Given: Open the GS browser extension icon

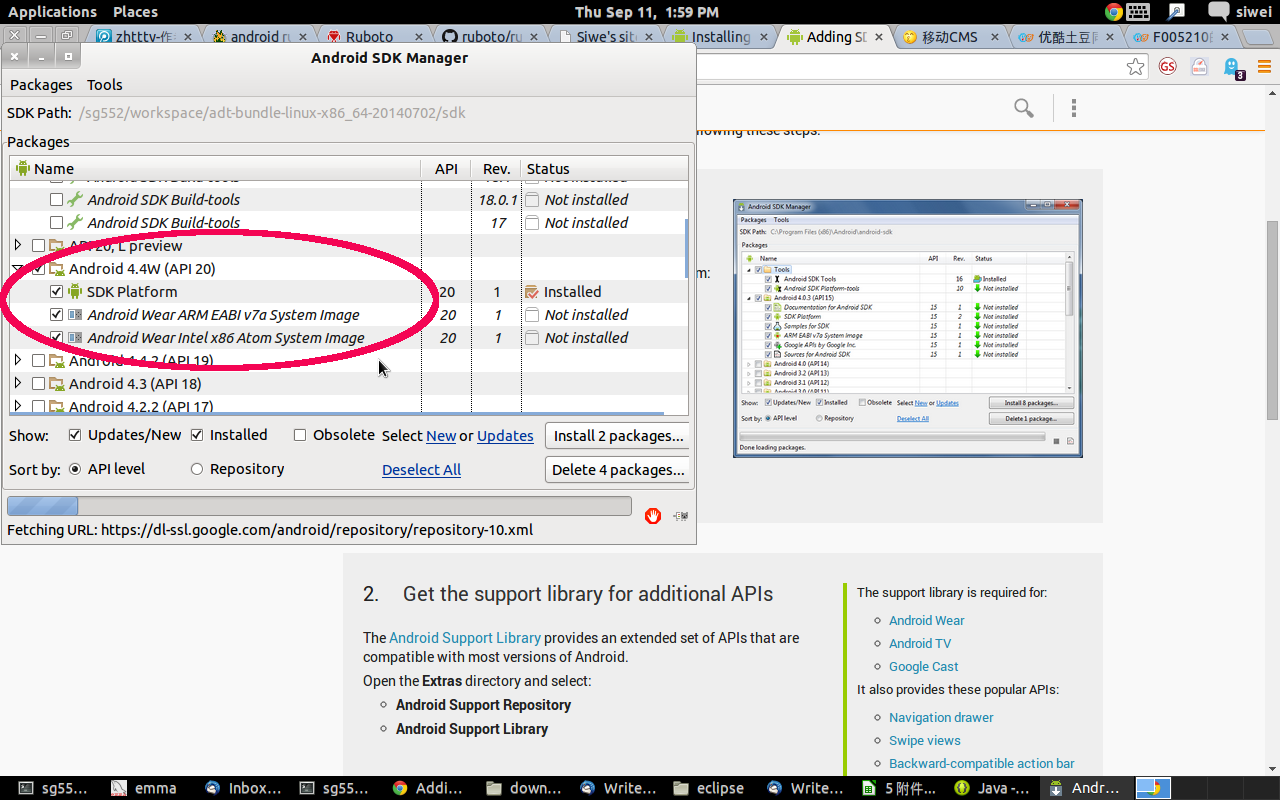Looking at the screenshot, I should 1168,67.
